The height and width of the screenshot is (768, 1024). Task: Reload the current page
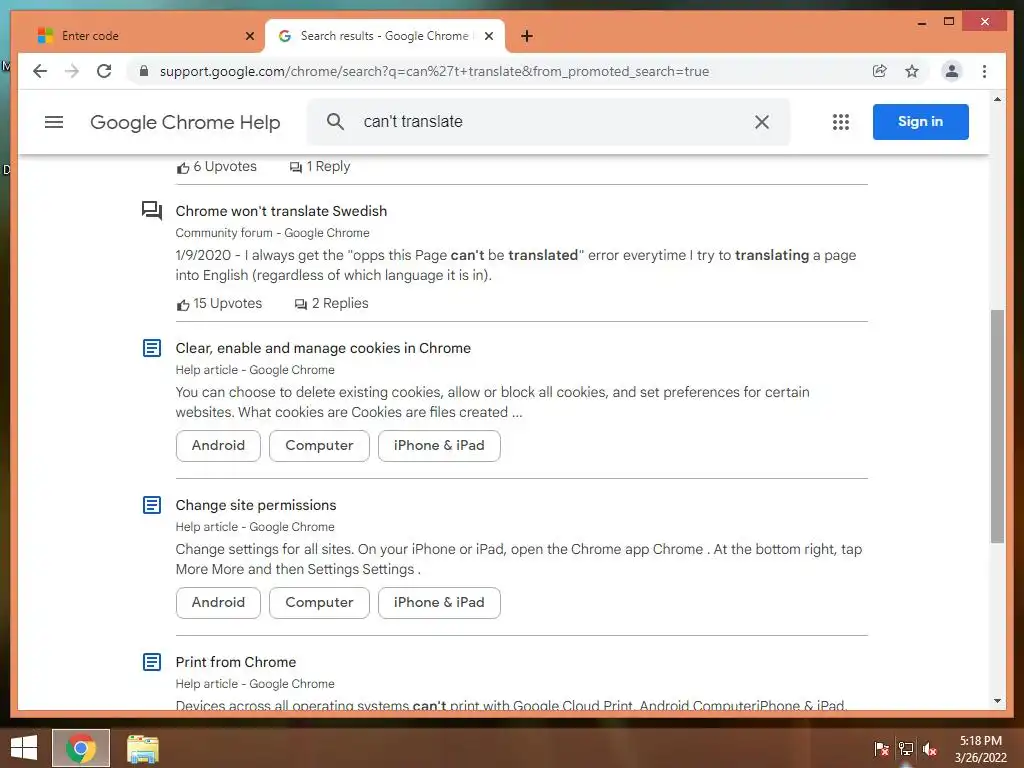point(104,71)
